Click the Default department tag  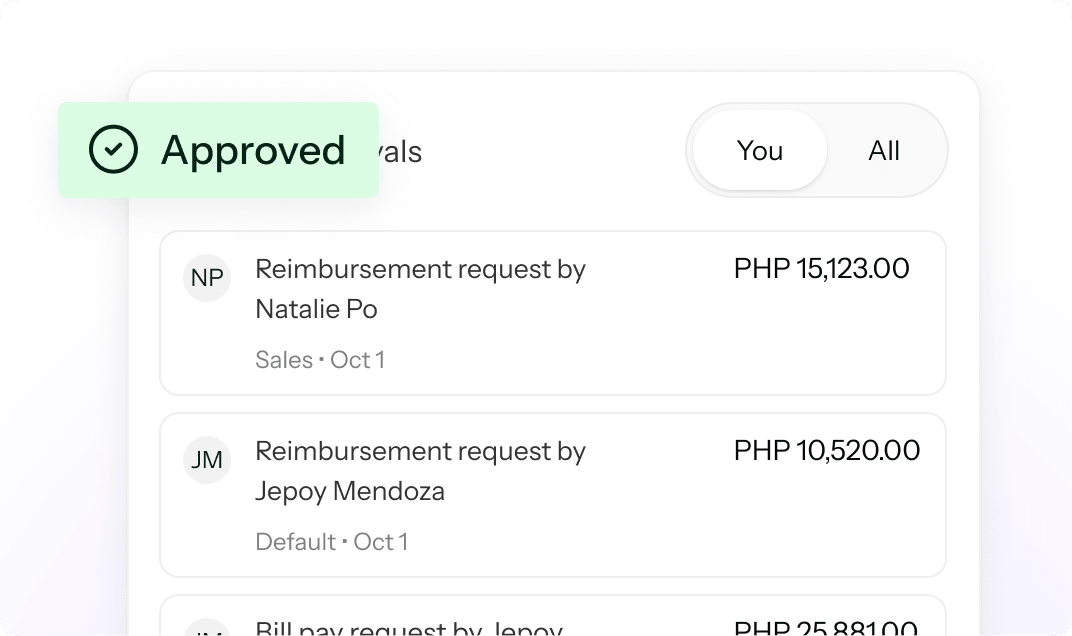tap(295, 542)
